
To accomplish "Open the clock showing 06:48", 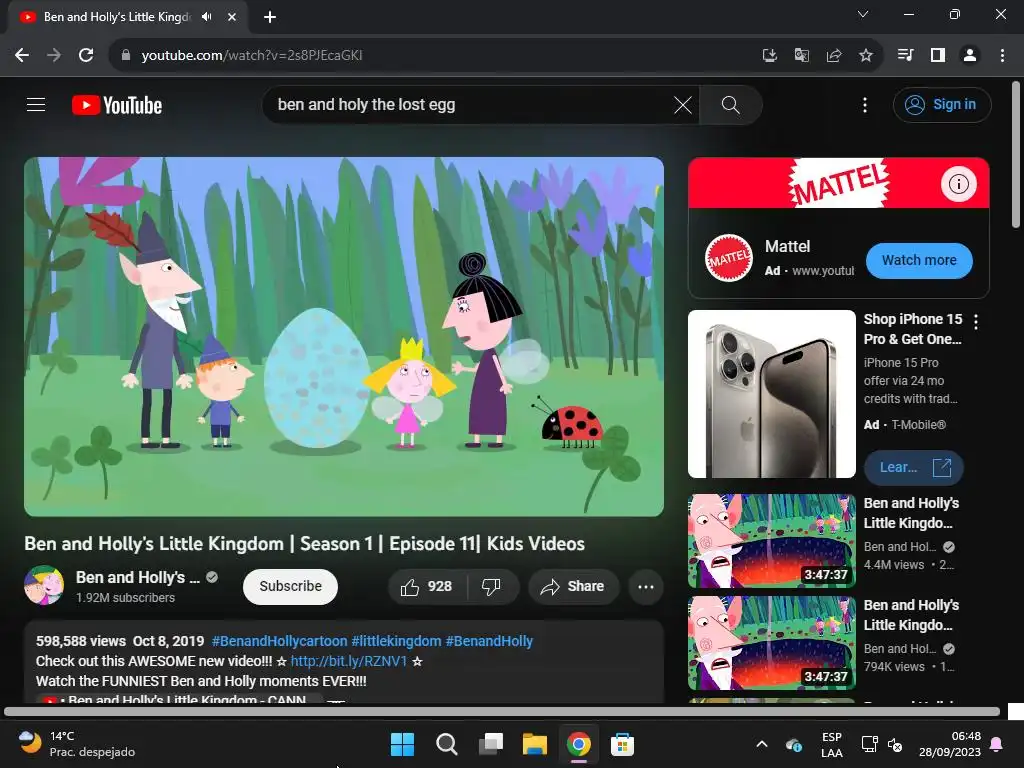I will tap(950, 744).
